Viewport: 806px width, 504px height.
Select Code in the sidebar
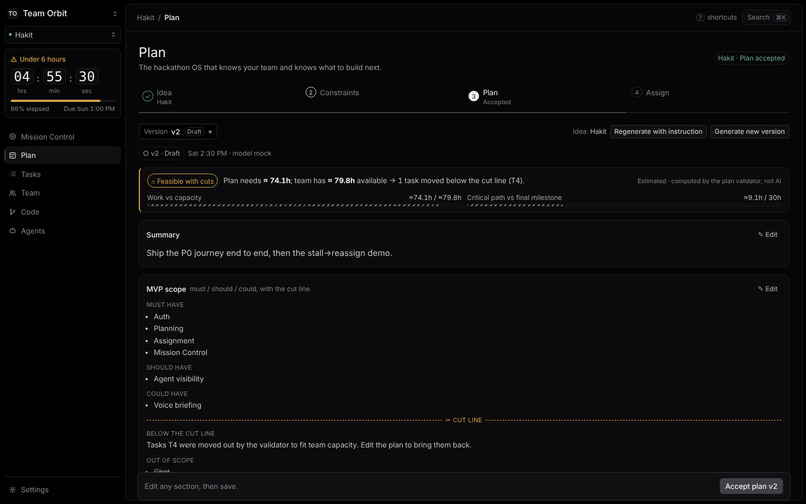click(x=63, y=212)
